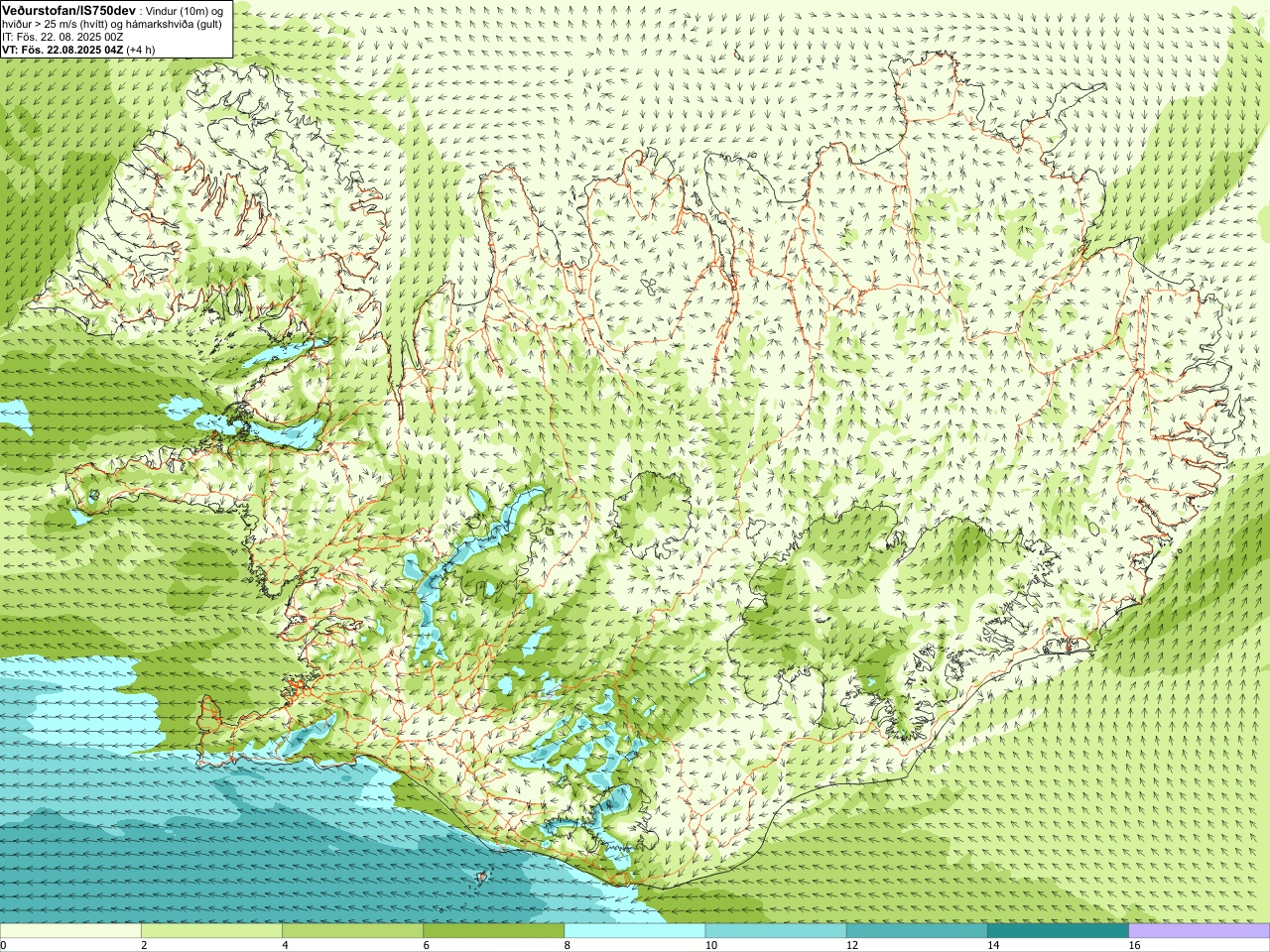Viewport: 1270px width, 952px height.
Task: Click the light green 2–4 legend swatch
Action: pyautogui.click(x=211, y=931)
